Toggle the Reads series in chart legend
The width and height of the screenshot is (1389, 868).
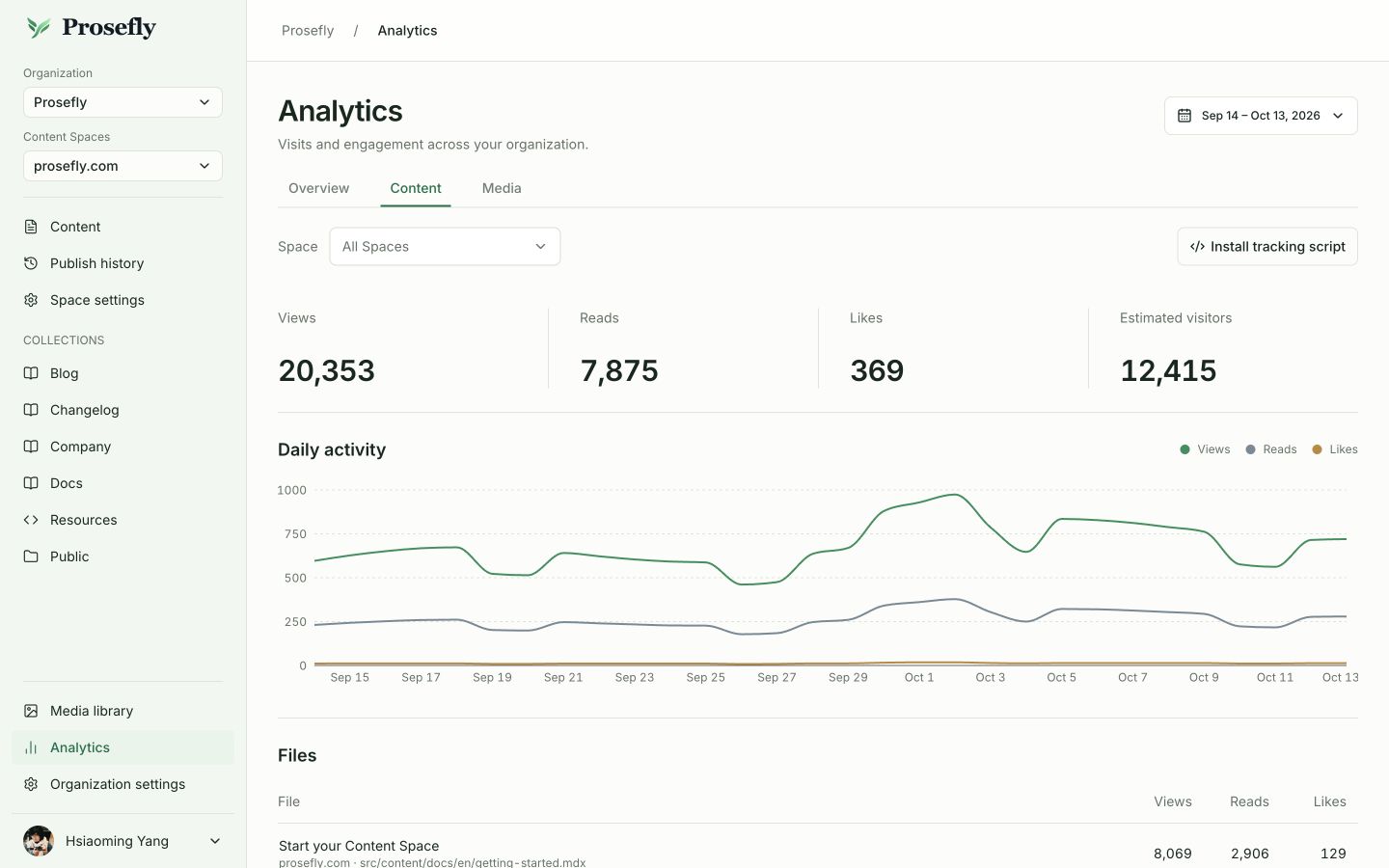pyautogui.click(x=1271, y=449)
